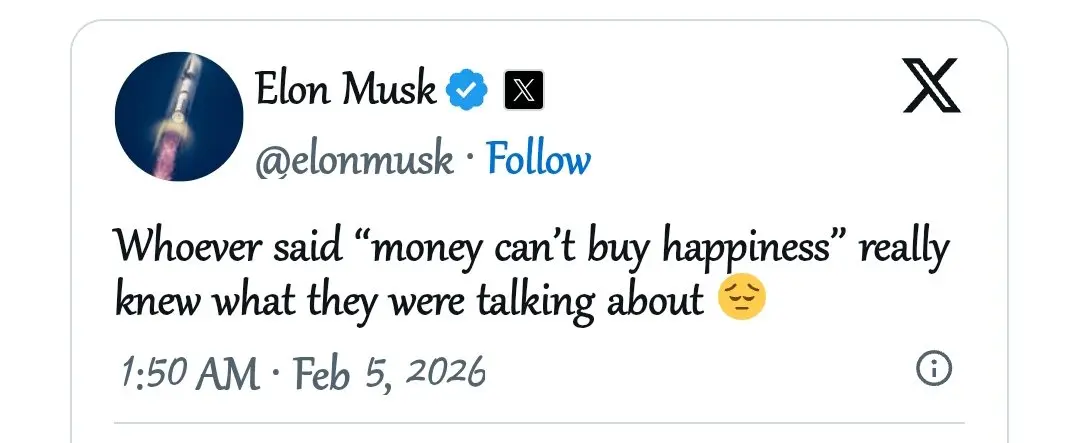Click the black X affiliate badge
1080x443 pixels.
click(x=522, y=91)
